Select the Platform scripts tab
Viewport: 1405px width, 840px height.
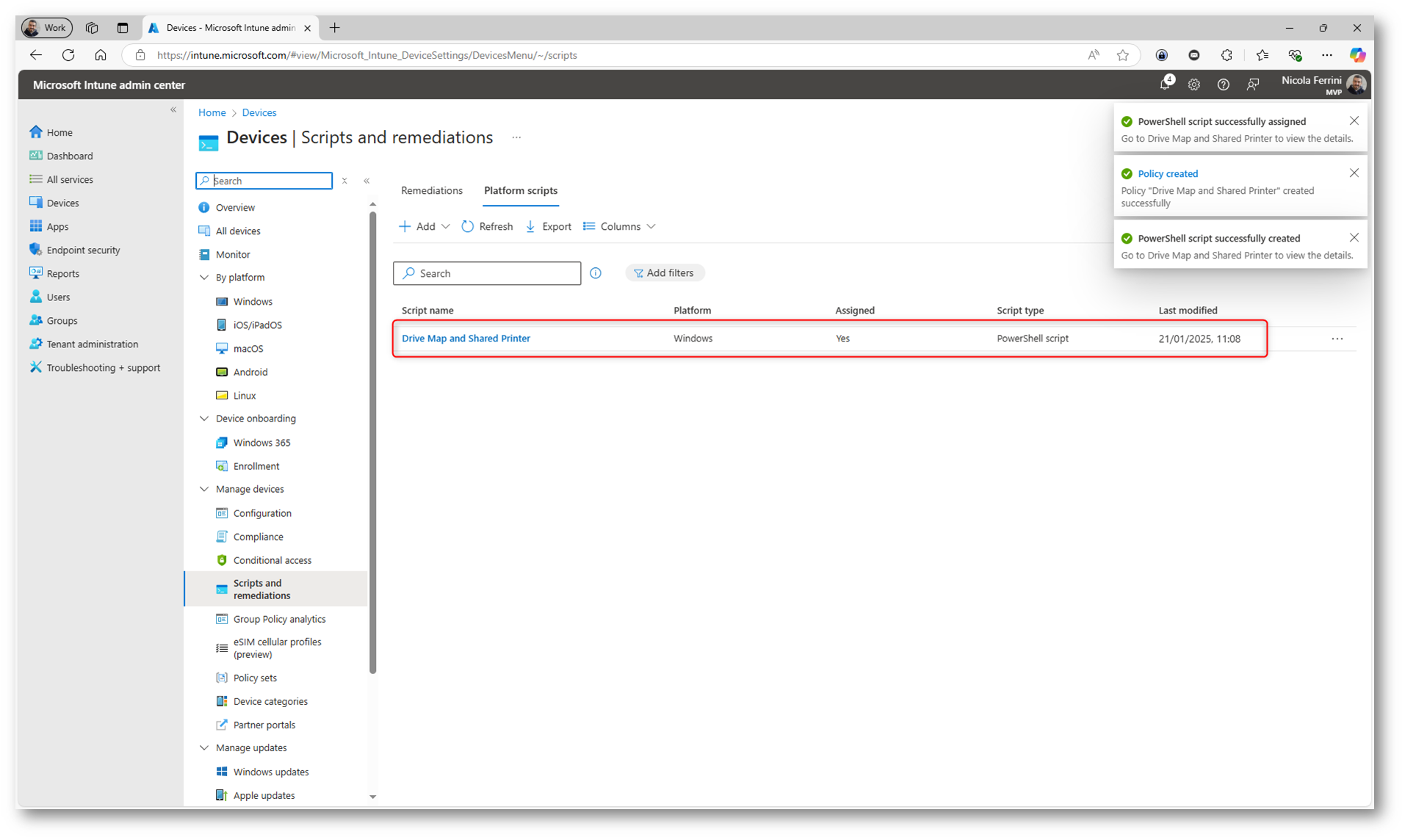(x=521, y=190)
